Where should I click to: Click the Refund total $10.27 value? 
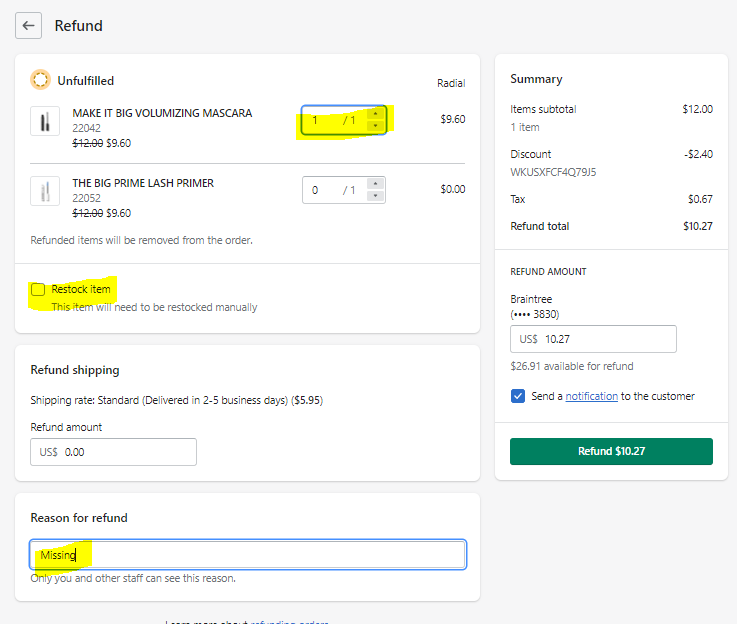click(x=698, y=226)
